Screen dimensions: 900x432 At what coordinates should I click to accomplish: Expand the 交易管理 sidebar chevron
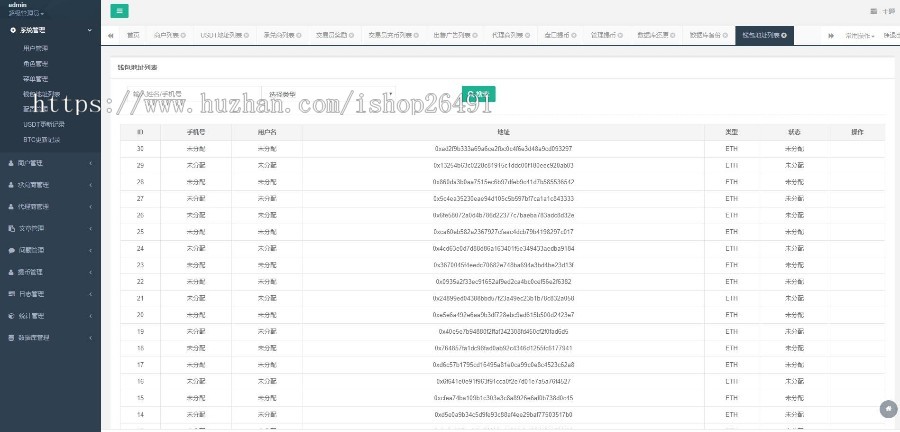coord(90,229)
